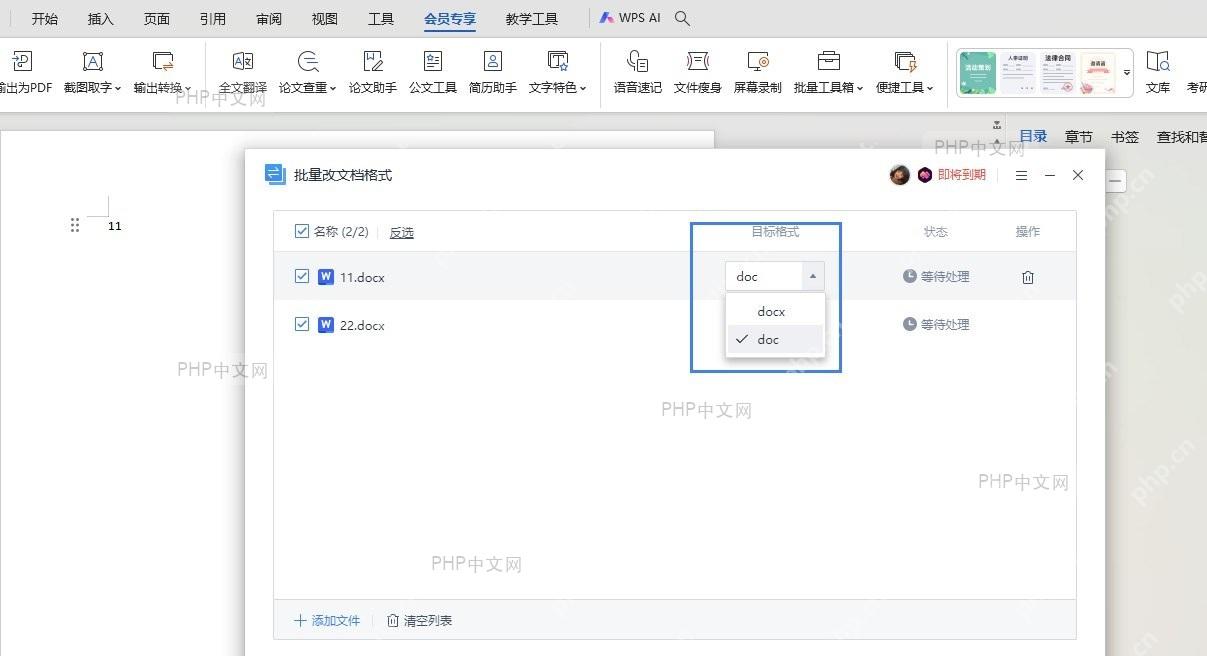Toggle the select-all 名称 checkbox
Screen dimensions: 1207x656
(x=302, y=231)
